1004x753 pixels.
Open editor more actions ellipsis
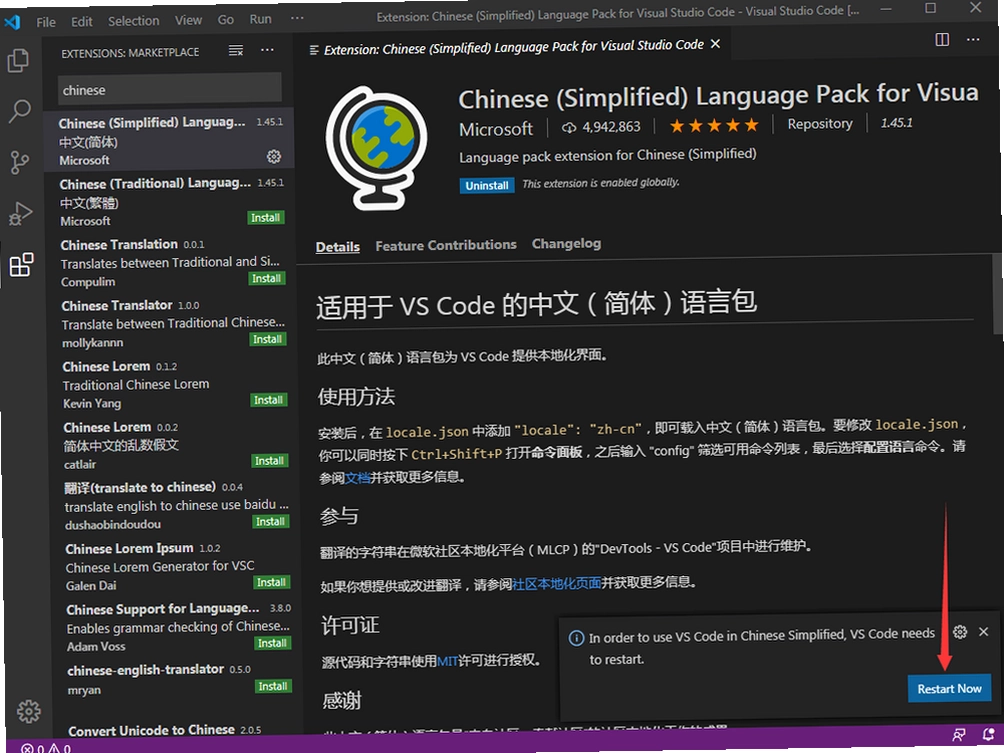coord(973,40)
